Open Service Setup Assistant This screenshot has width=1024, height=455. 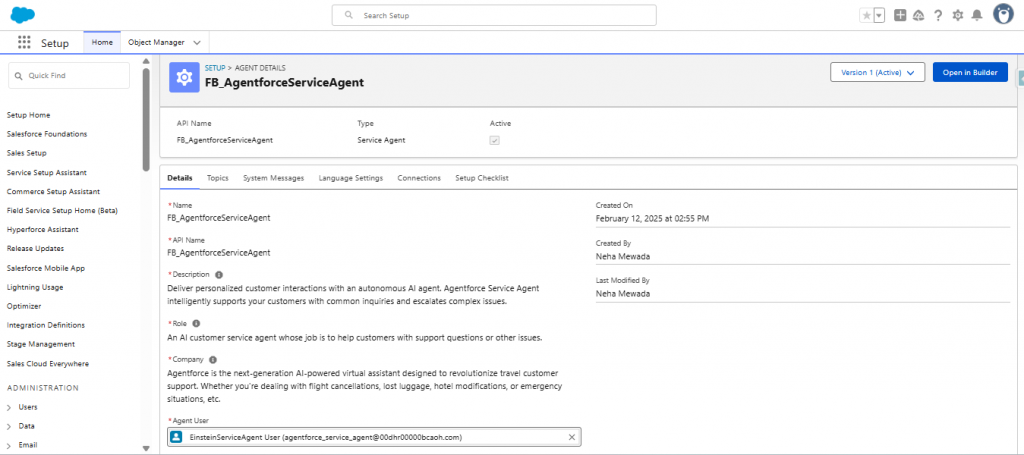coord(46,172)
